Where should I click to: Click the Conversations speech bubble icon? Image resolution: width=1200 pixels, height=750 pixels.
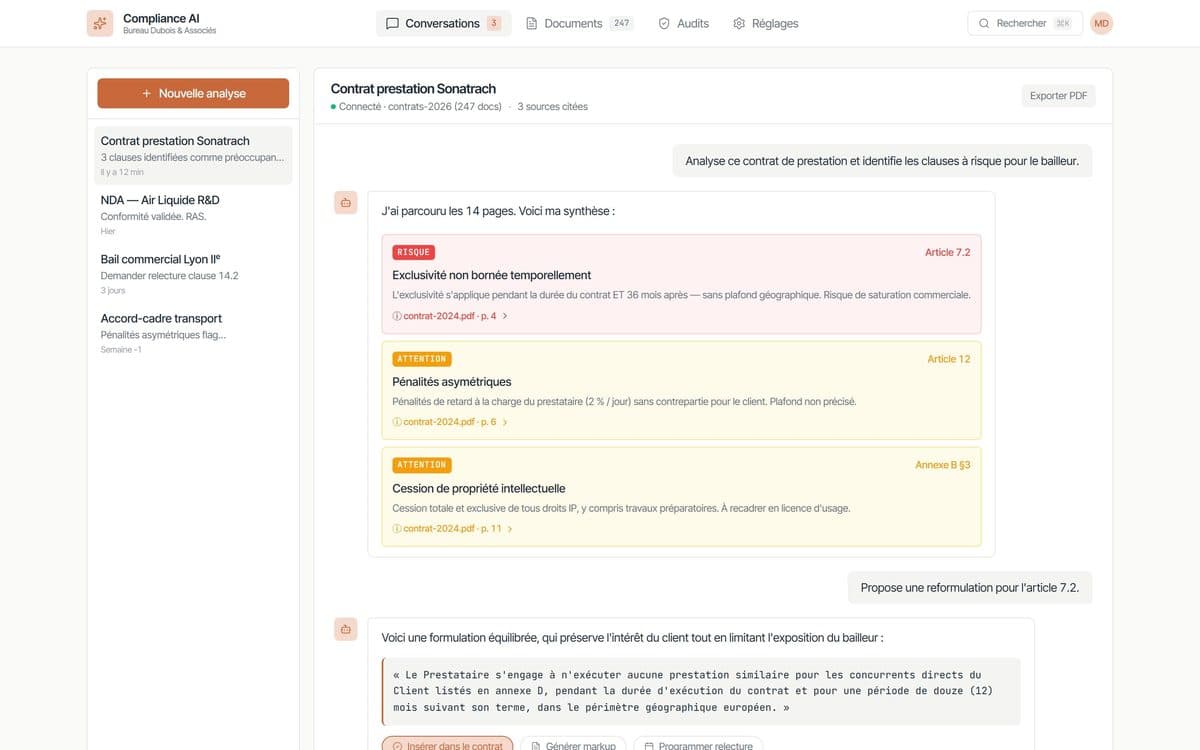(392, 23)
